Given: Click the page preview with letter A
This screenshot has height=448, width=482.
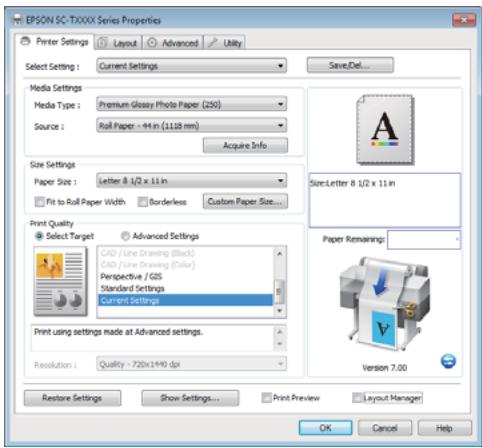Looking at the screenshot, I should tap(385, 130).
